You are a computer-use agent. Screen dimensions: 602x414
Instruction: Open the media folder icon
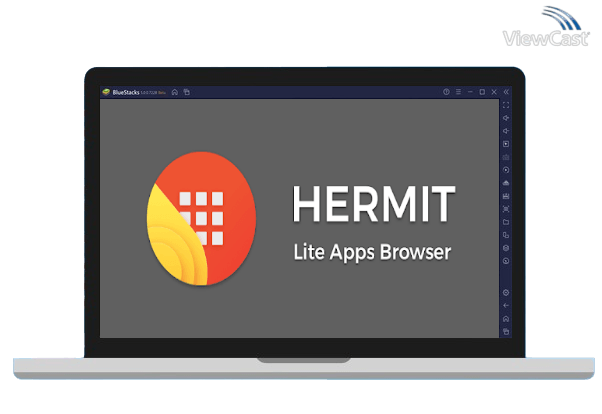[x=506, y=222]
